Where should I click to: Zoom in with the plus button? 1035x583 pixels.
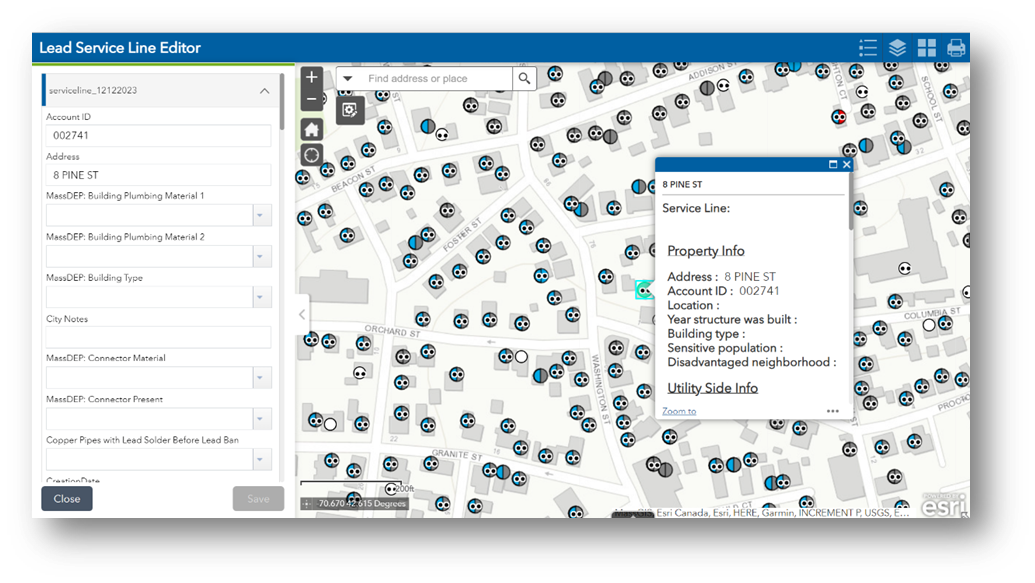pos(312,77)
